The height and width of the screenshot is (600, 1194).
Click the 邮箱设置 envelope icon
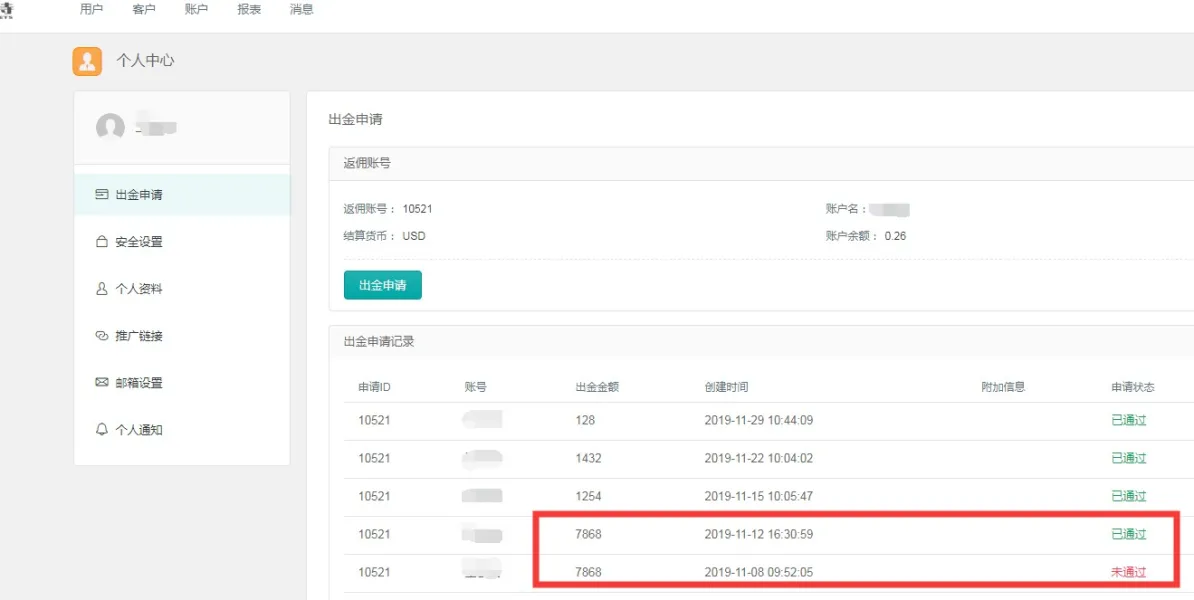101,383
